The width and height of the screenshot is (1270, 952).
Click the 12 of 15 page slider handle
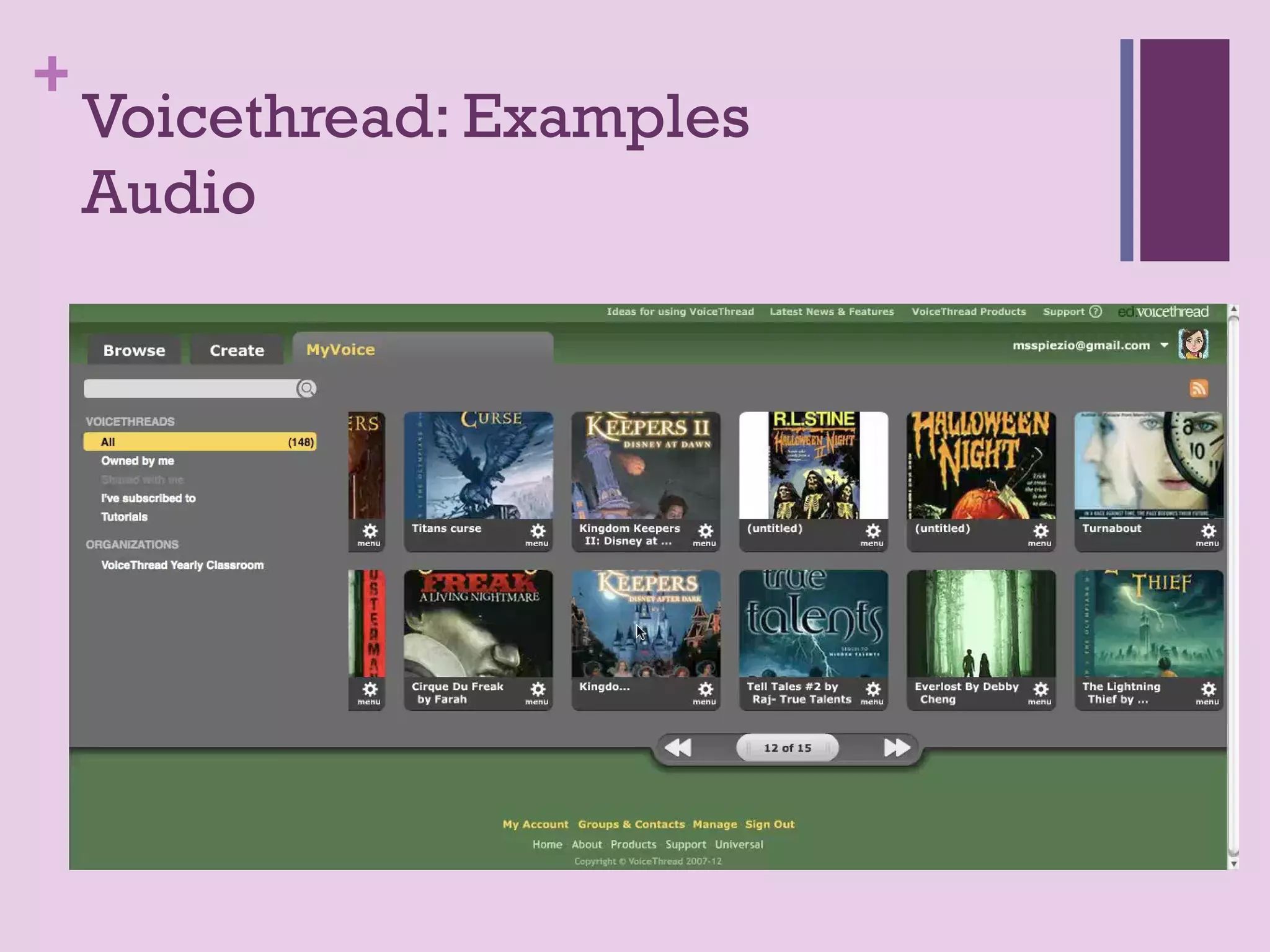788,748
